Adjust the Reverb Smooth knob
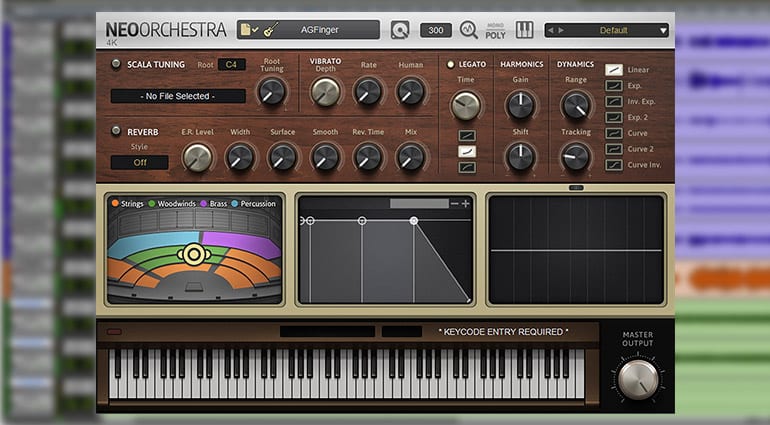770x425 pixels. tap(325, 158)
